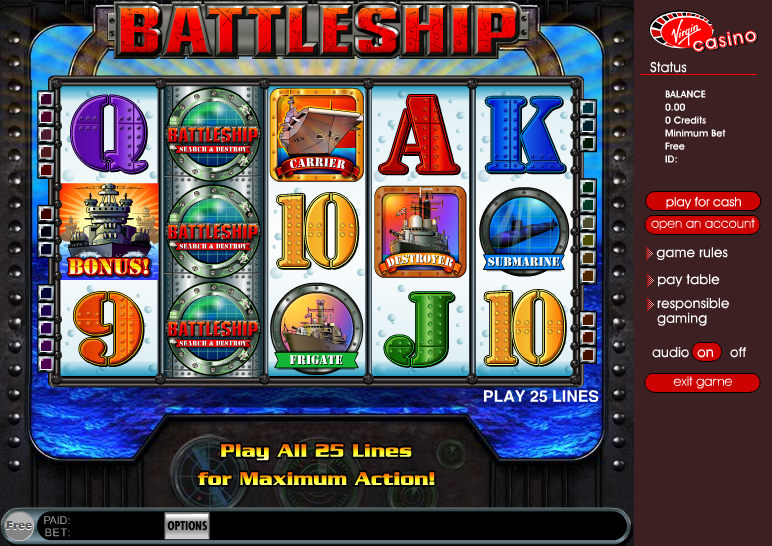Viewport: 772px width, 546px height.
Task: Open the Options menu
Action: 187,526
